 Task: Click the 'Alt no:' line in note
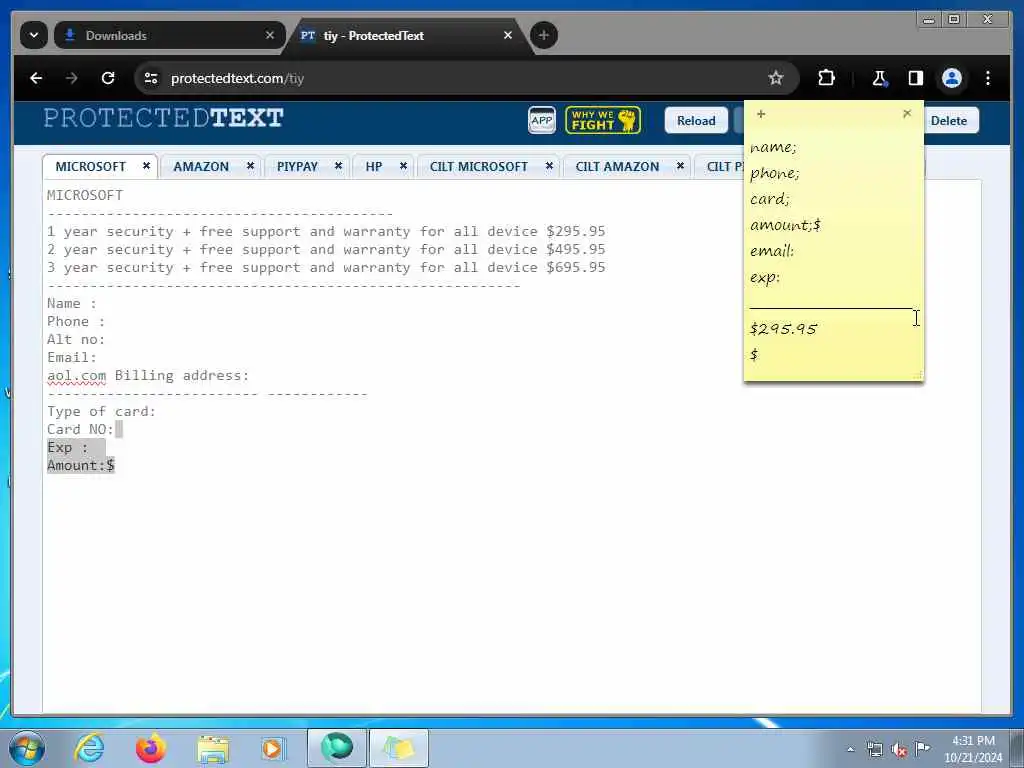click(x=76, y=339)
